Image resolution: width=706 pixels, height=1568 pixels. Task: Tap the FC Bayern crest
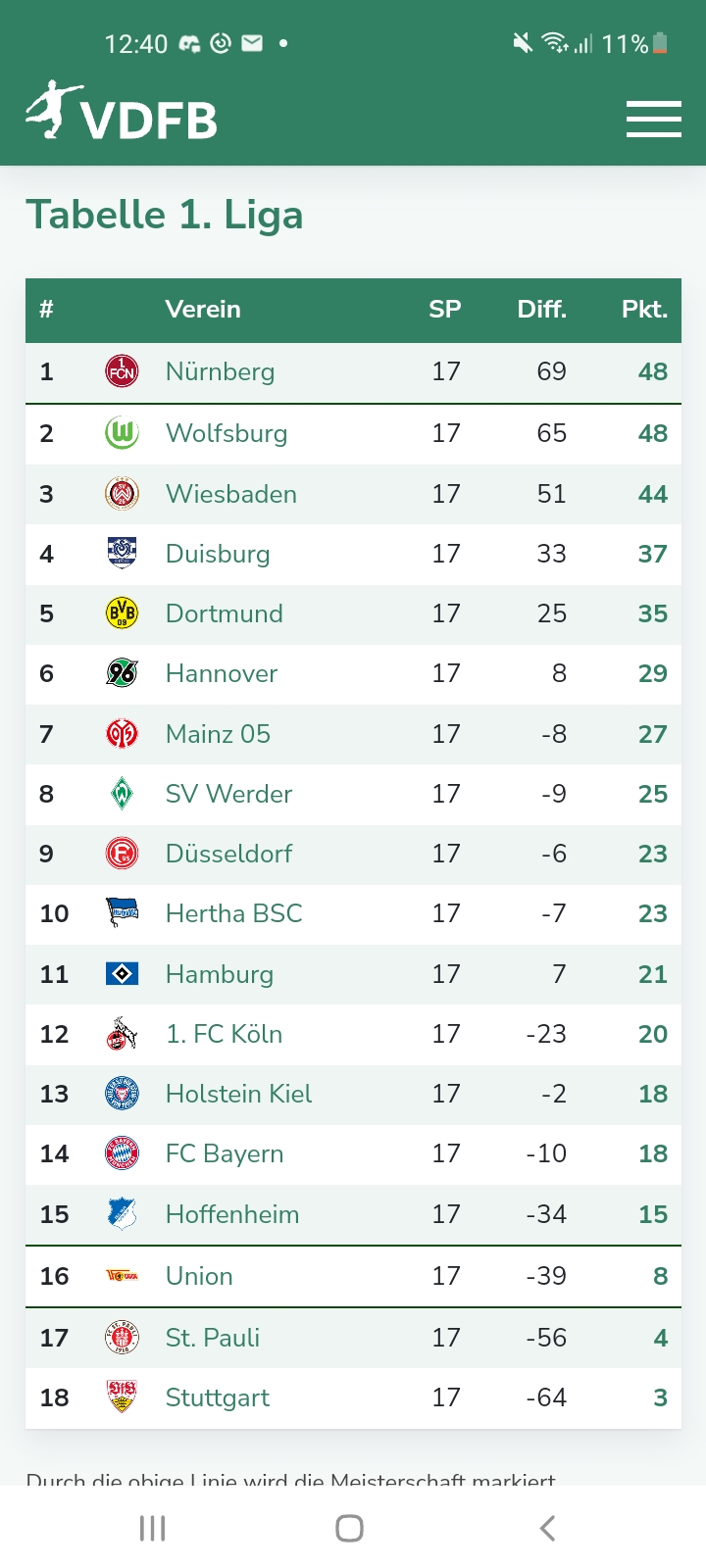click(x=122, y=1153)
